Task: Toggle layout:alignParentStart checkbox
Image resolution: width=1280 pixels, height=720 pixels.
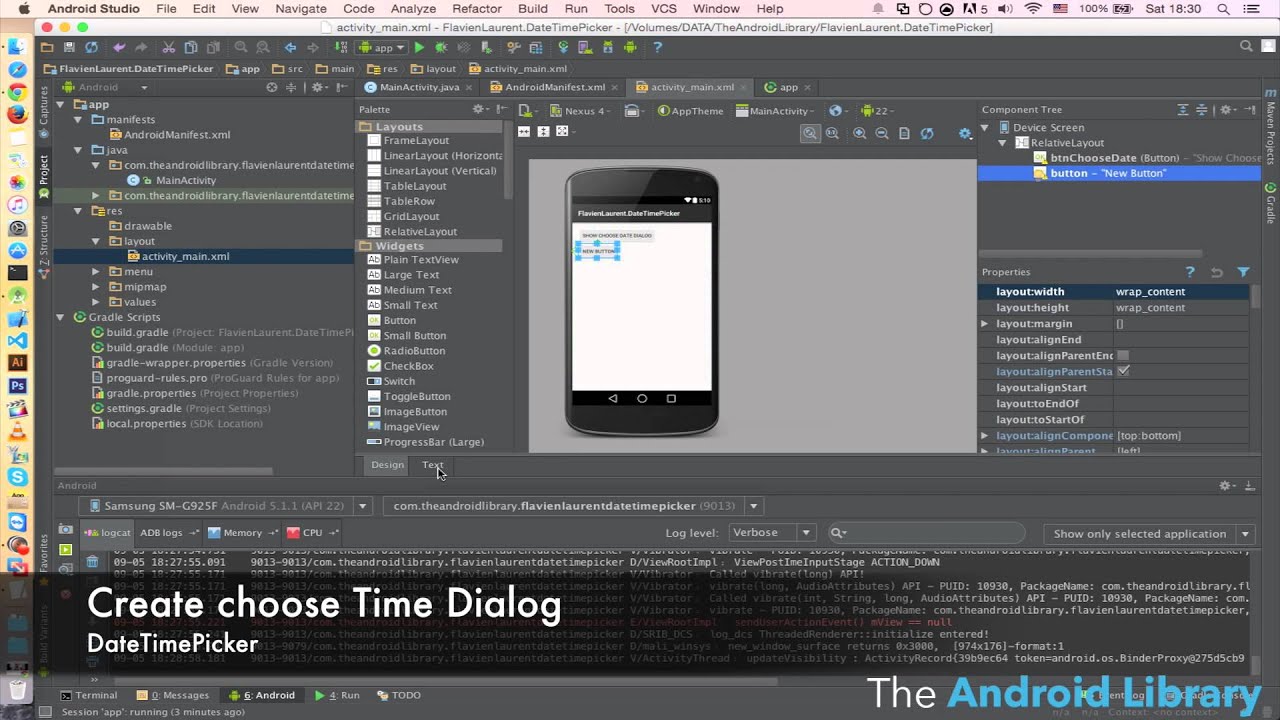Action: [1123, 371]
